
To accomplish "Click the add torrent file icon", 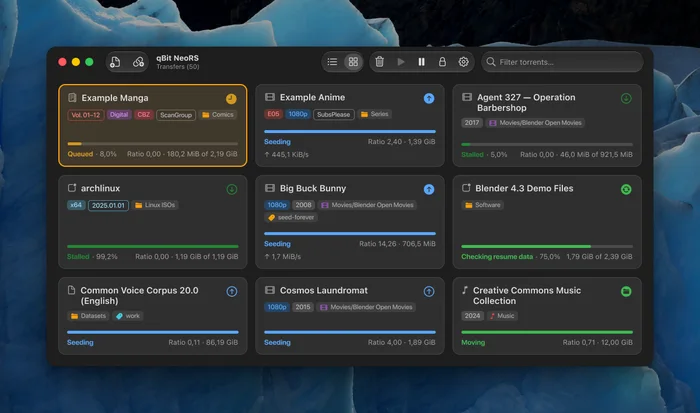I will point(115,62).
